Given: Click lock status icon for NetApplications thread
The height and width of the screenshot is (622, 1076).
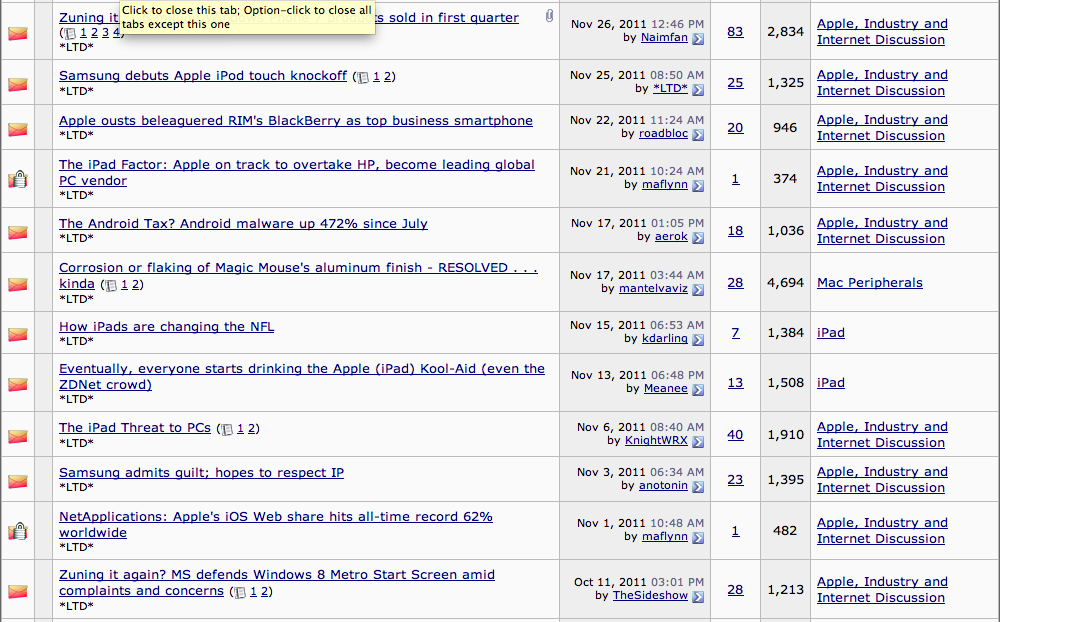Looking at the screenshot, I should (x=18, y=531).
